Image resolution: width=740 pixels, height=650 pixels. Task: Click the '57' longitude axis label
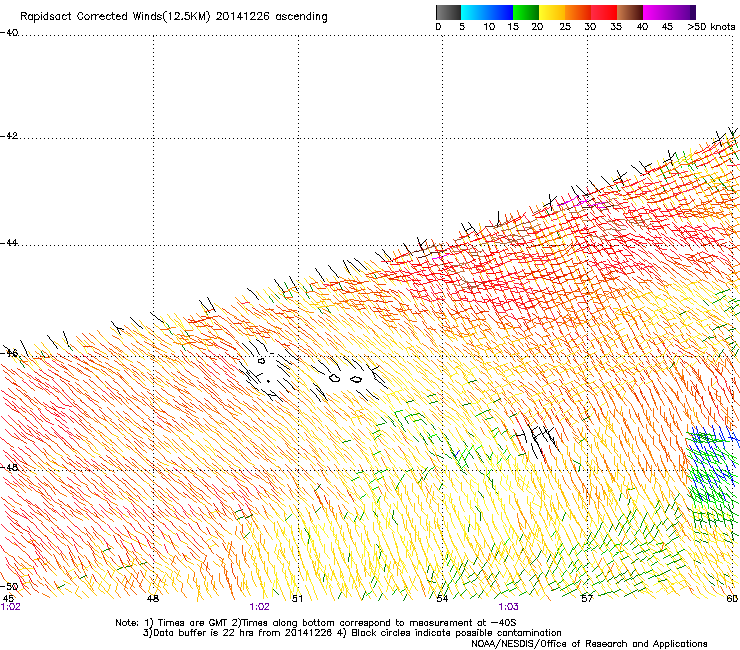[587, 598]
